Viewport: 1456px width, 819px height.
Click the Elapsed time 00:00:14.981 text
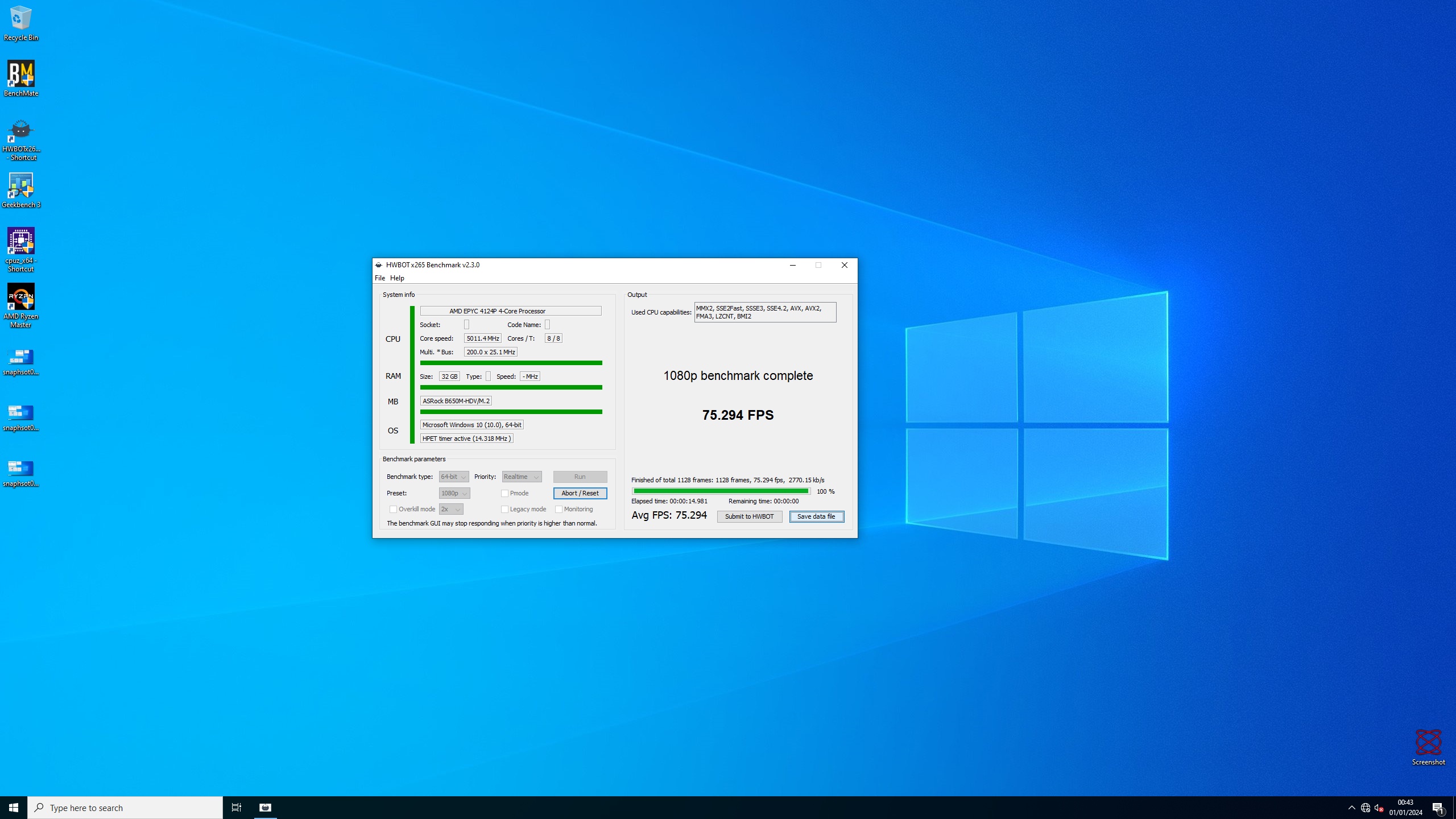point(669,501)
